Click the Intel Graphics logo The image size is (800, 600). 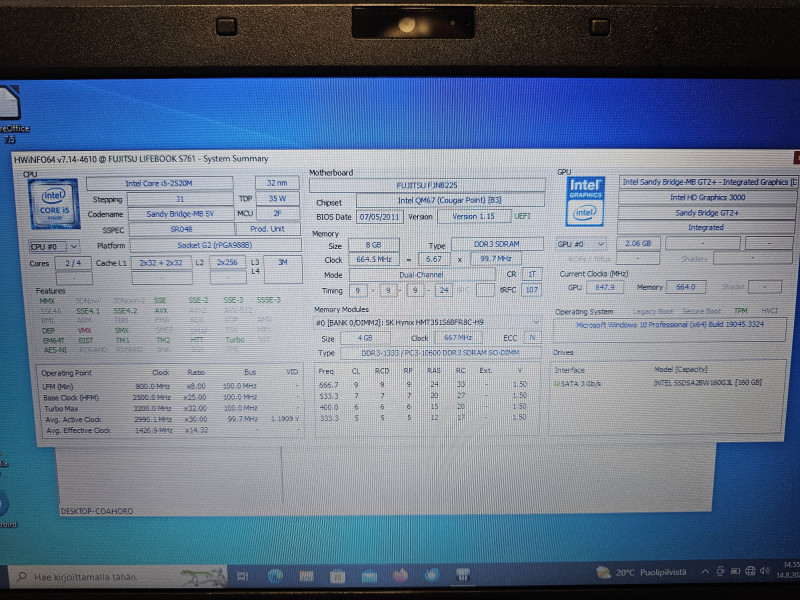[x=585, y=201]
